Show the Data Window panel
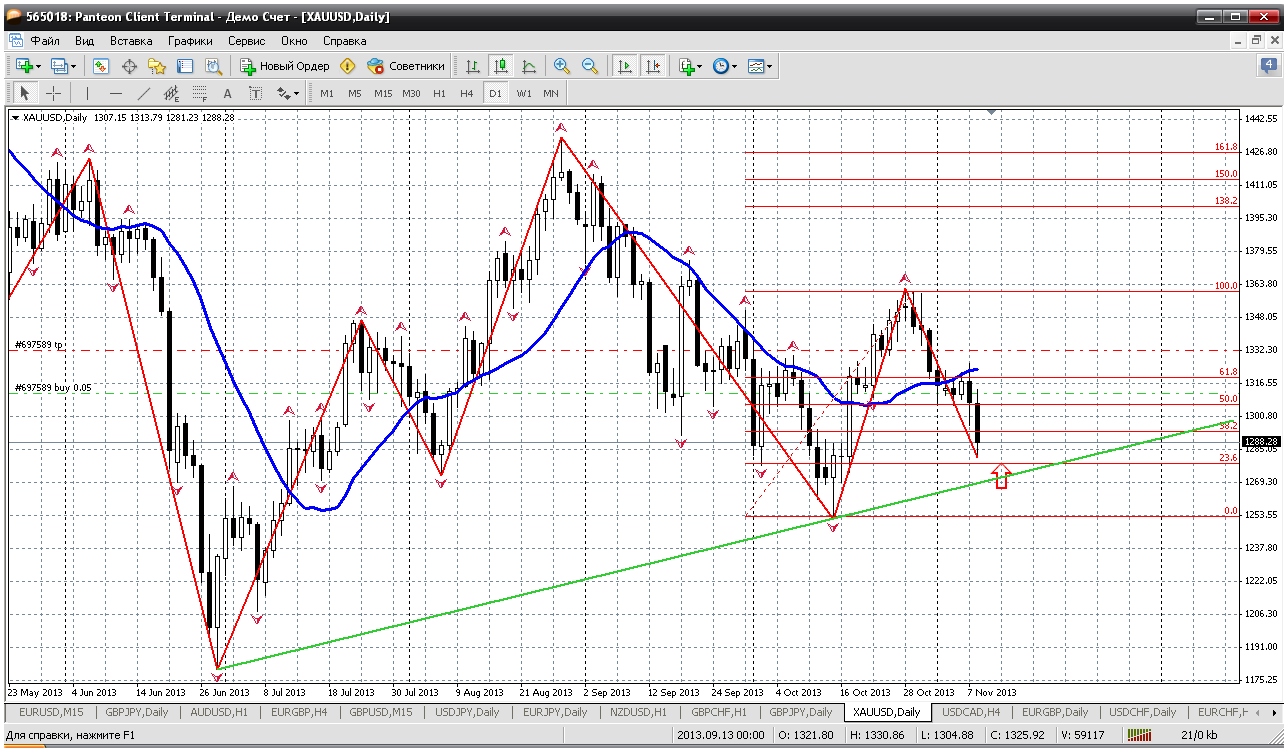The height and width of the screenshot is (748, 1288). (x=129, y=66)
